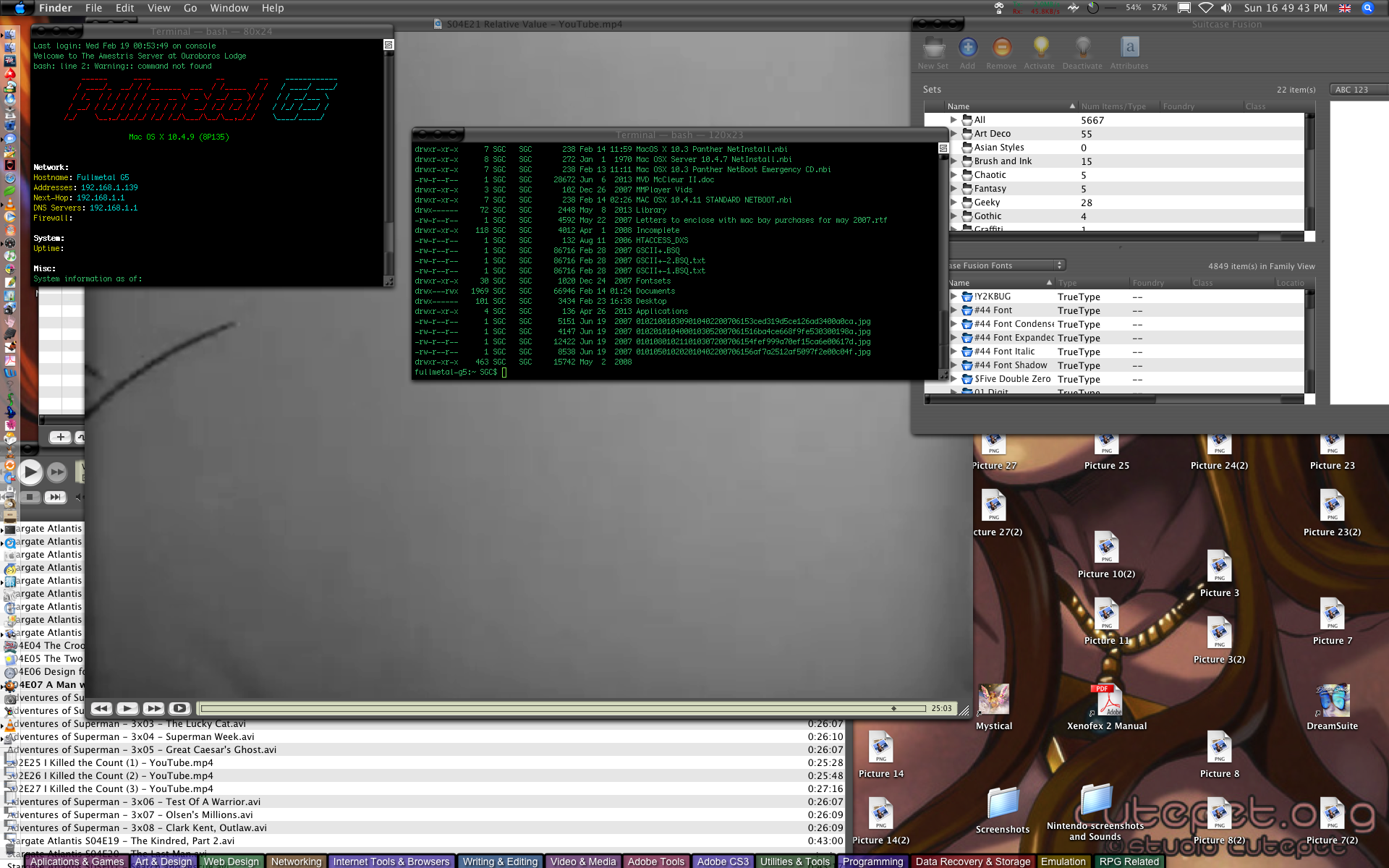The image size is (1389, 868).
Task: Select "Adventures of Superman – 3x04 – Superman Week.avi"
Action: (x=422, y=737)
